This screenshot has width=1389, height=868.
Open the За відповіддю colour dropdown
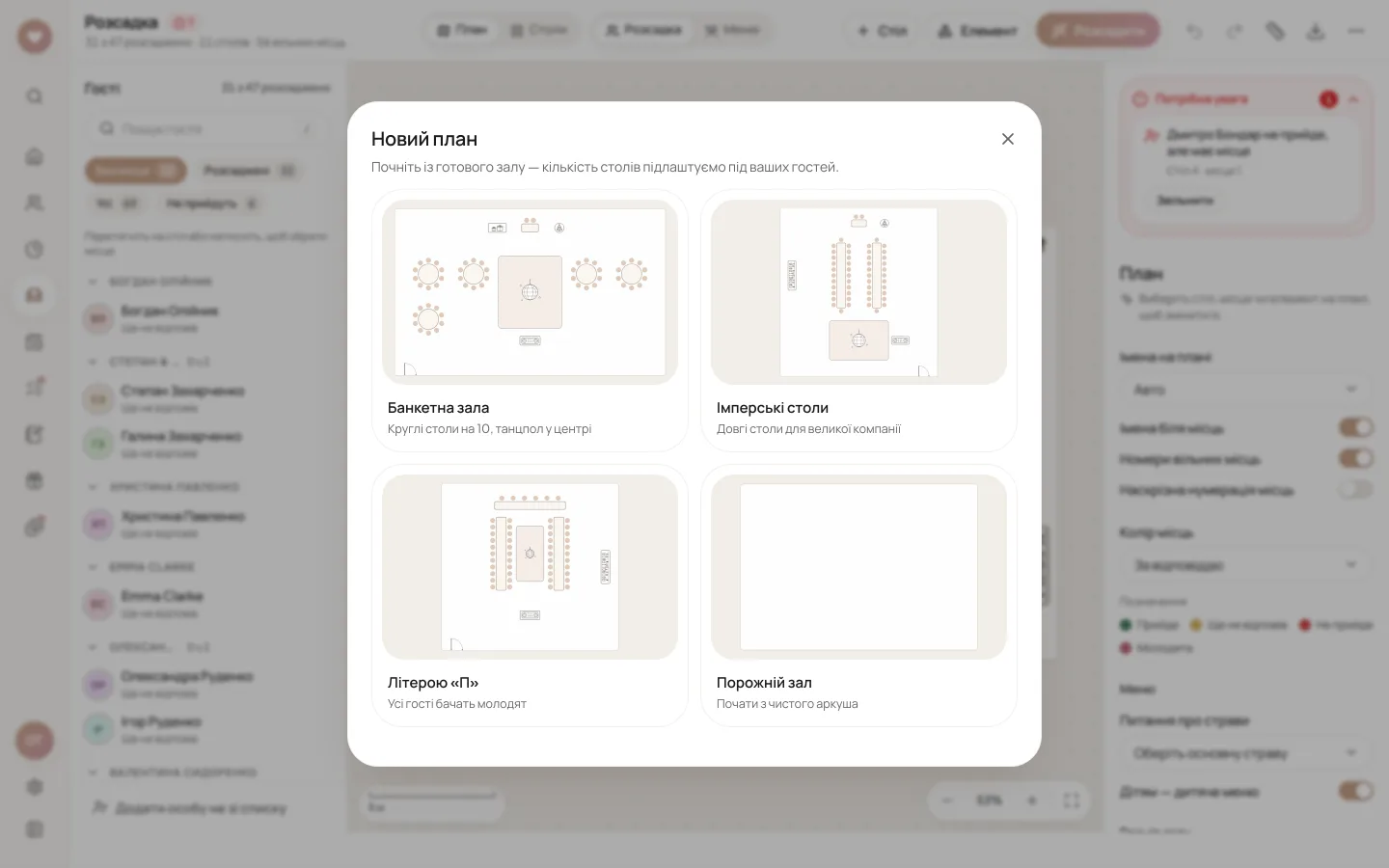pos(1246,565)
